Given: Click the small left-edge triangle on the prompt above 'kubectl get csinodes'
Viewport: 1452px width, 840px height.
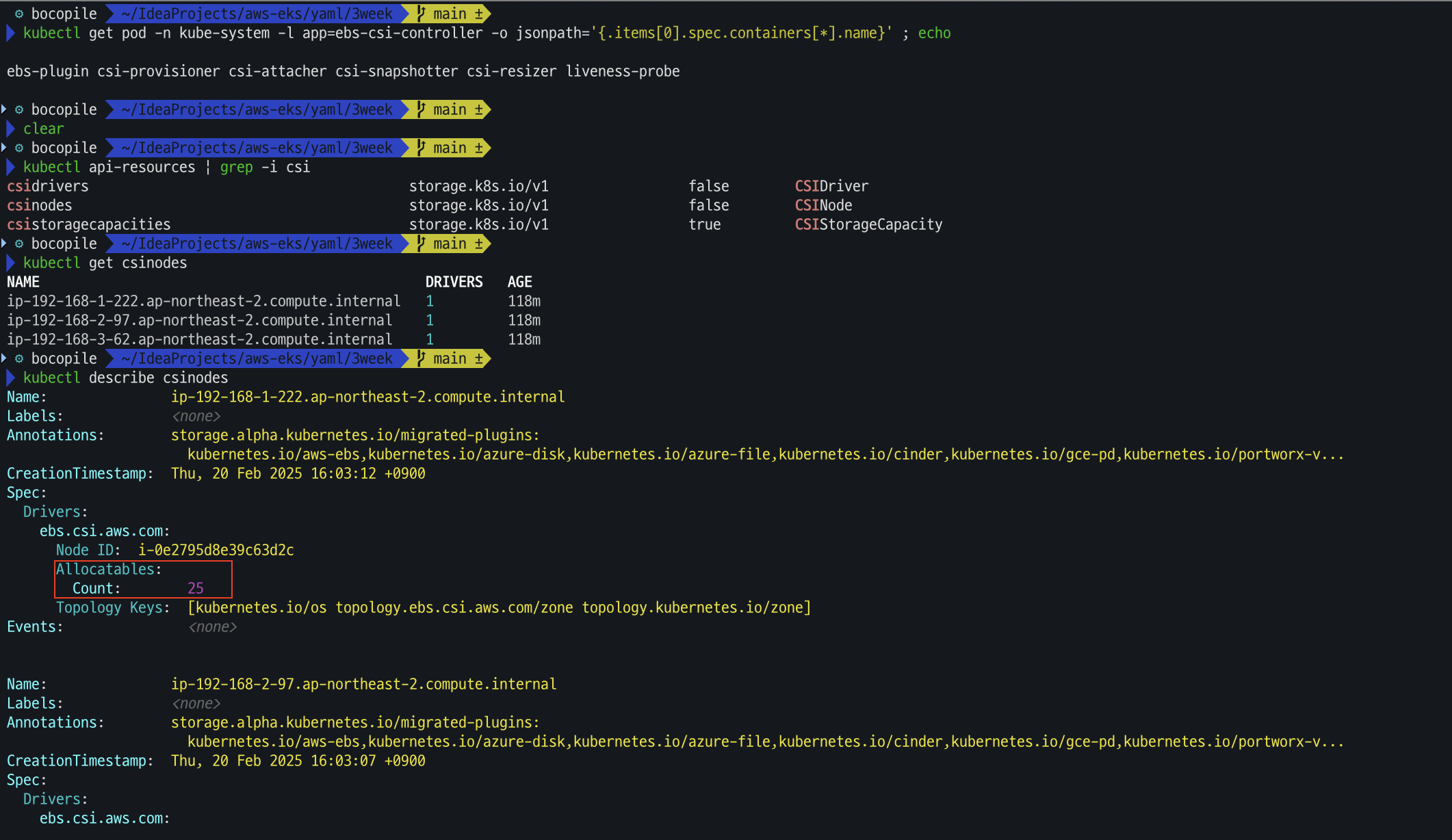Looking at the screenshot, I should click(4, 244).
